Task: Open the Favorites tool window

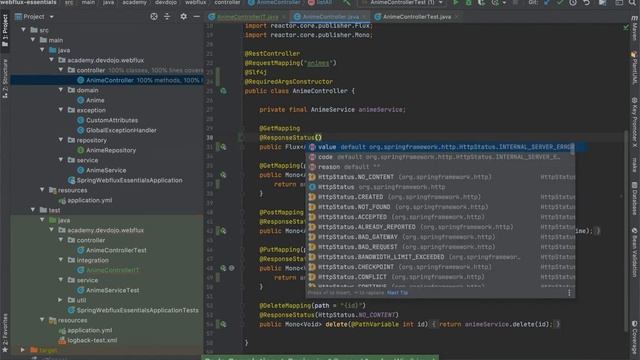Action: click(5, 333)
